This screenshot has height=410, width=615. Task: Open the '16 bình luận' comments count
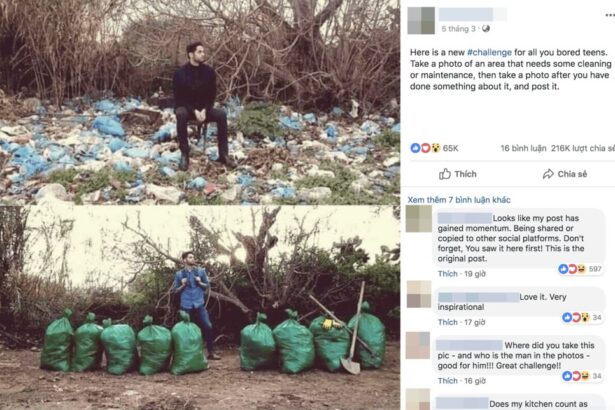pos(523,148)
